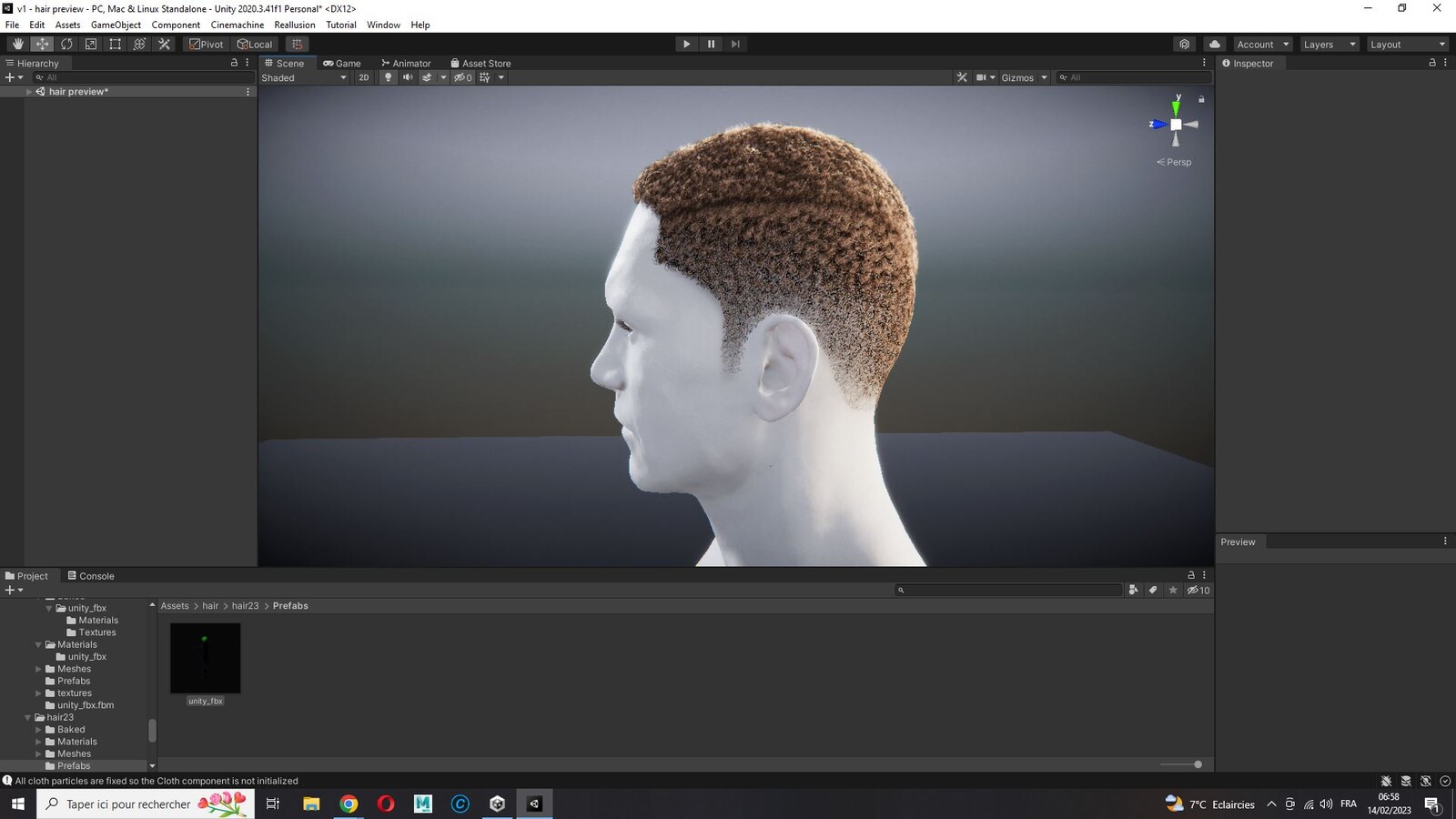Select the Rotate tool
1456x819 pixels.
[66, 44]
